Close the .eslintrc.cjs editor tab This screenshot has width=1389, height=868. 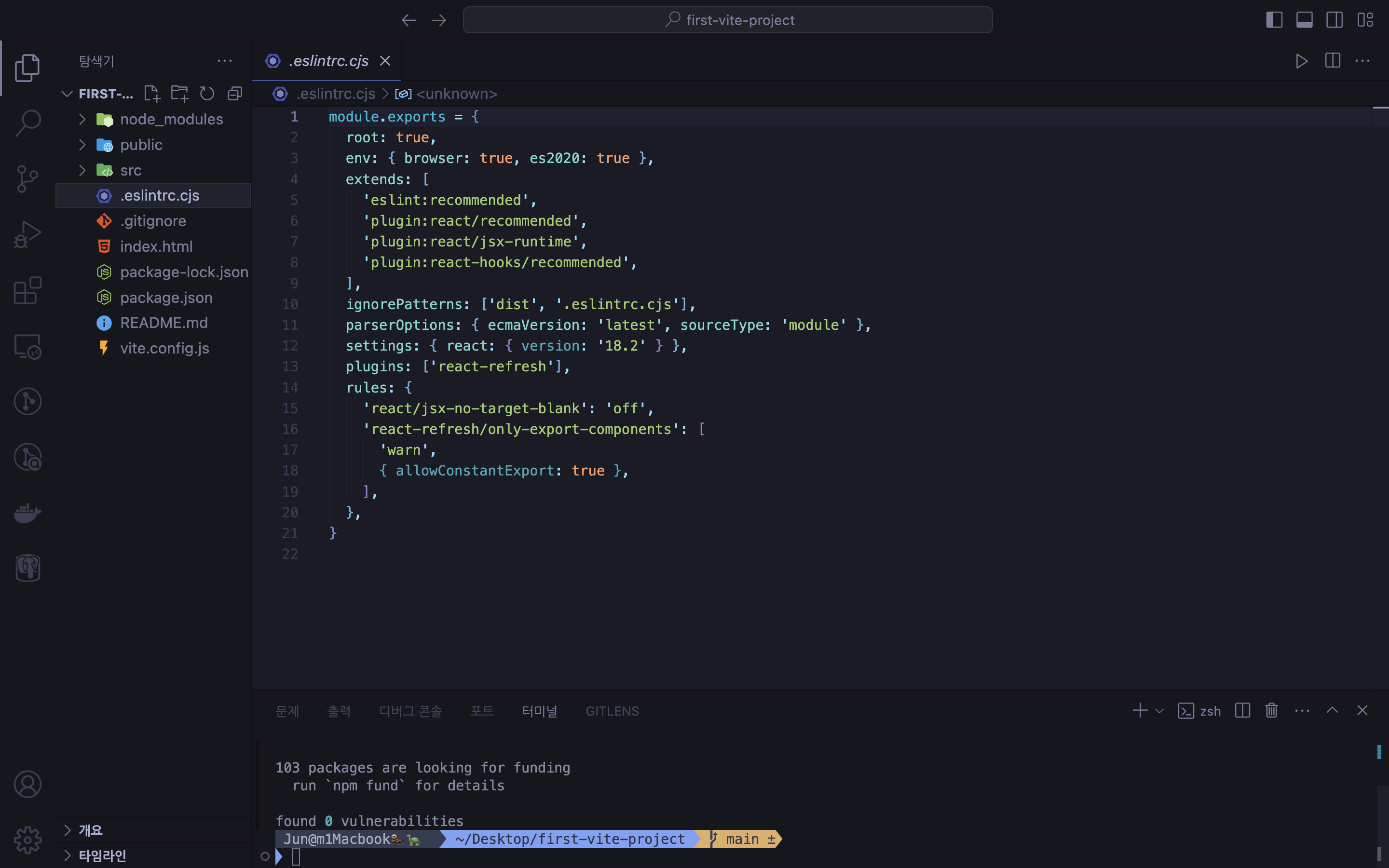pyautogui.click(x=385, y=61)
